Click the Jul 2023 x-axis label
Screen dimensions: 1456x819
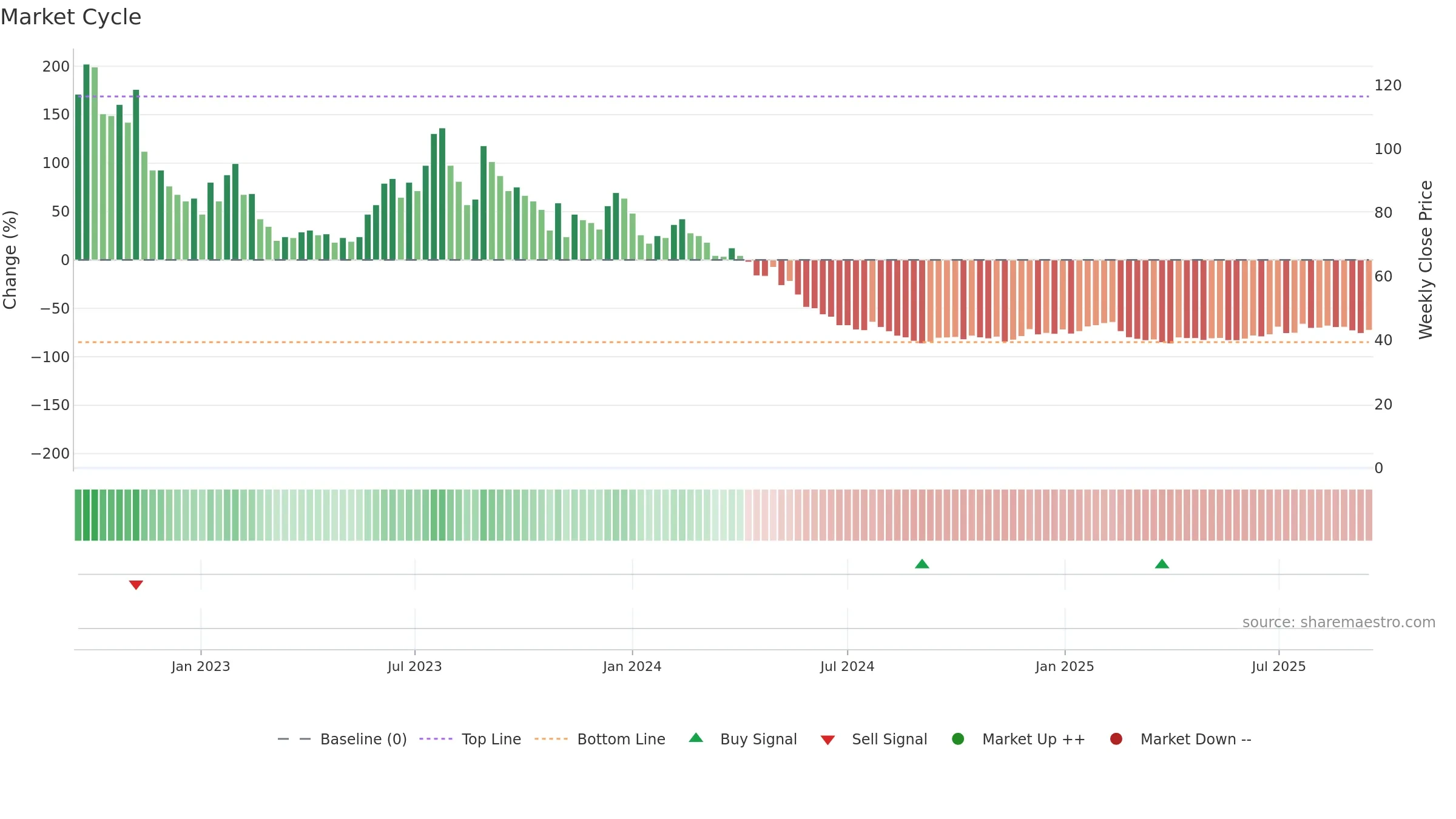(x=415, y=666)
